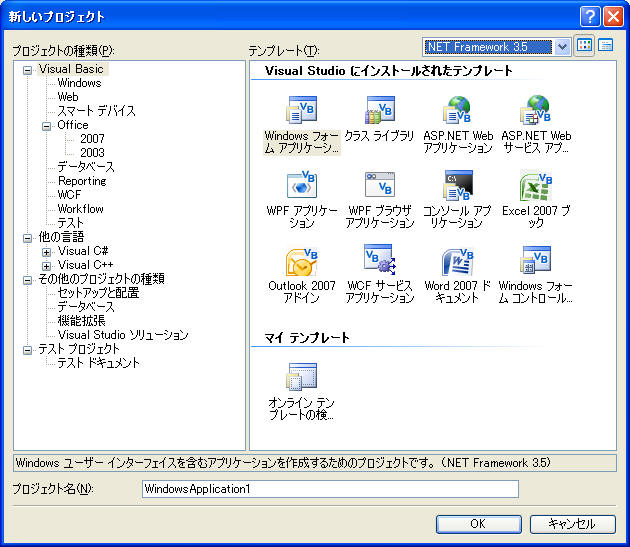The height and width of the screenshot is (547, 630).
Task: Collapse the Visual Basic tree node
Action: point(27,70)
